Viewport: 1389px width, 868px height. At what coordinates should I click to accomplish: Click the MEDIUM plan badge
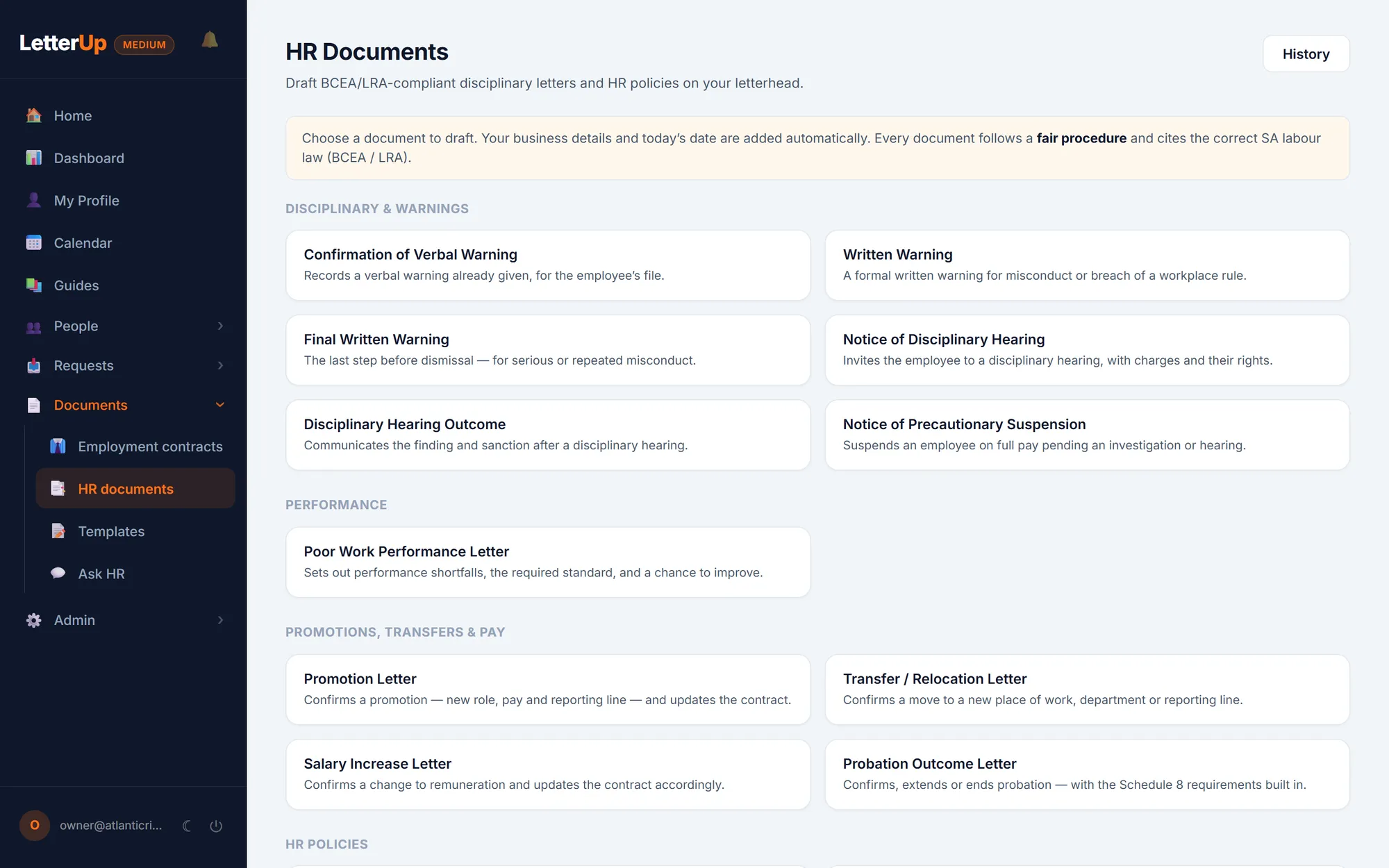[x=144, y=44]
